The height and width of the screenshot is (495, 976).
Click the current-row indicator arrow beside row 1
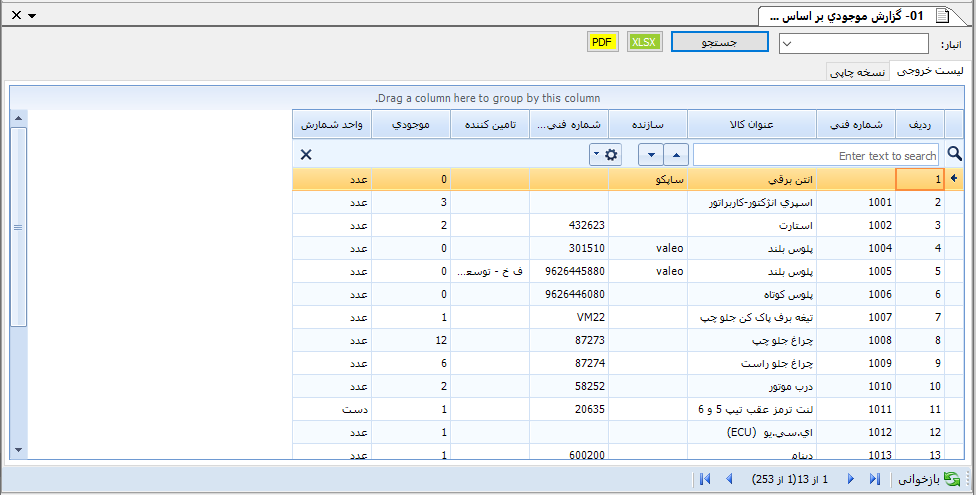954,179
